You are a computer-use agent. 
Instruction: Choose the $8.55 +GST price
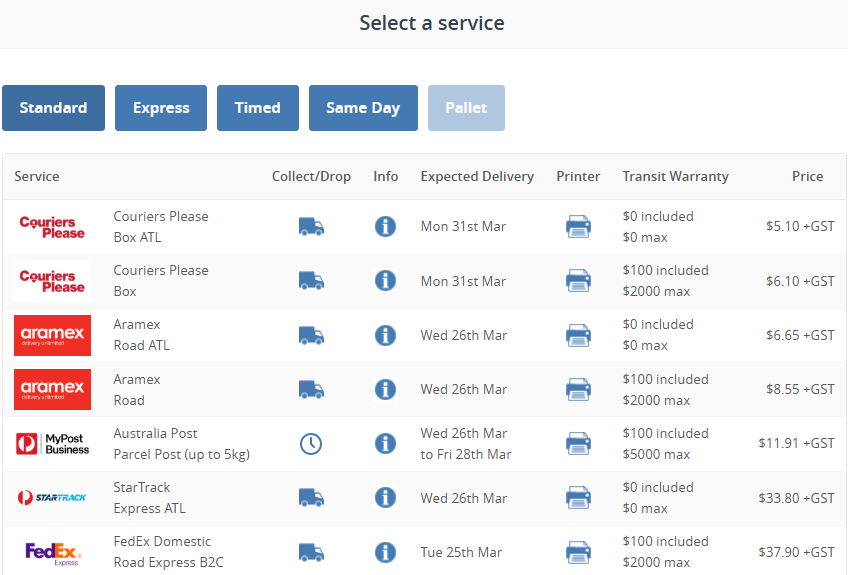point(800,389)
